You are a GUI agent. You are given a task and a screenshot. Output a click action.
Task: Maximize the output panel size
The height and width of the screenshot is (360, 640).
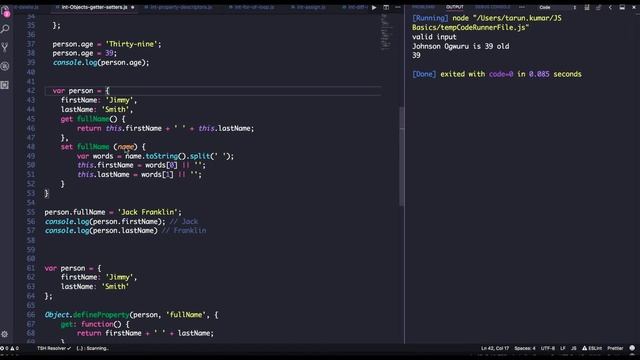[622, 7]
